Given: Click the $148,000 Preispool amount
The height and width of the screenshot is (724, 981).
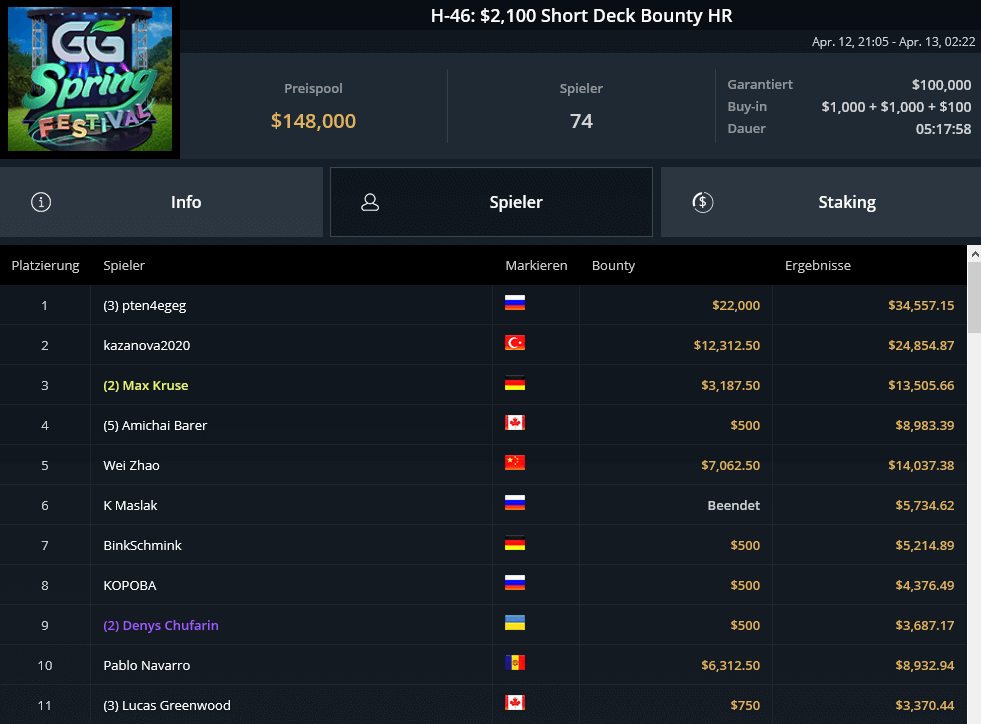Looking at the screenshot, I should click(313, 121).
